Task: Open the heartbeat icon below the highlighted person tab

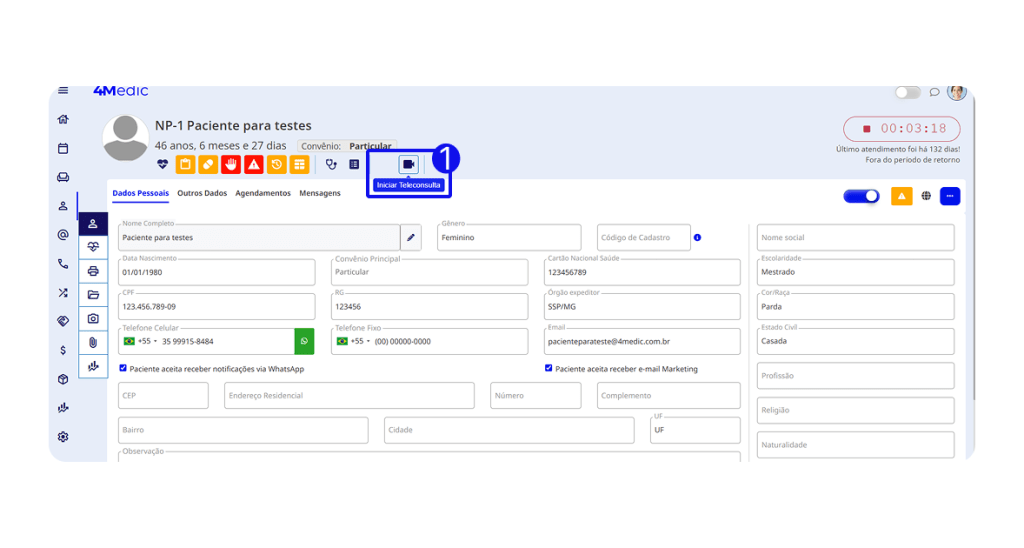Action: pos(93,247)
